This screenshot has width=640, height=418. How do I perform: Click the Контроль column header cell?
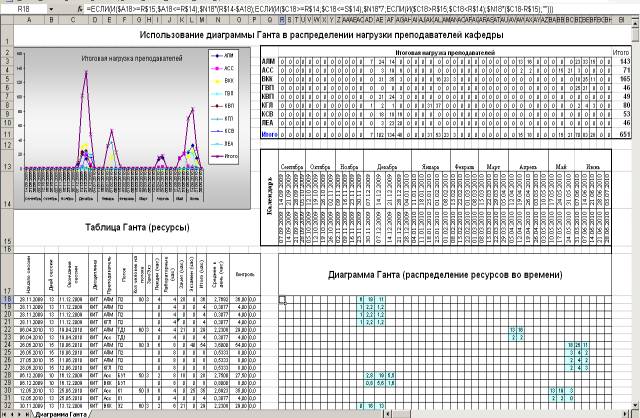click(245, 274)
